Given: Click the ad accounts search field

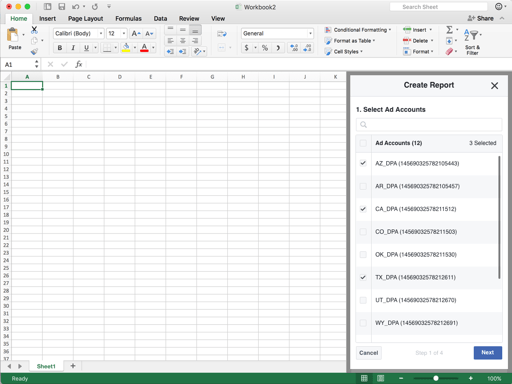Looking at the screenshot, I should tap(429, 125).
